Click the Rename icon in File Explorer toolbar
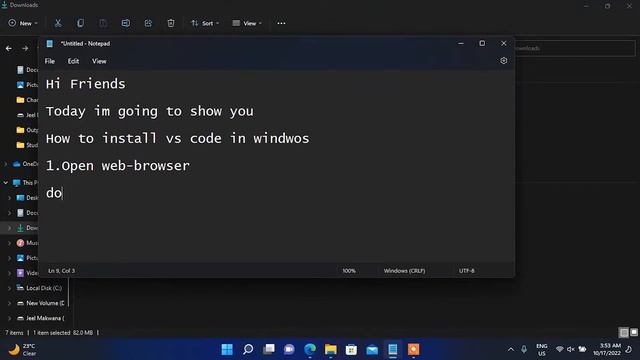The width and height of the screenshot is (640, 360). [x=126, y=23]
